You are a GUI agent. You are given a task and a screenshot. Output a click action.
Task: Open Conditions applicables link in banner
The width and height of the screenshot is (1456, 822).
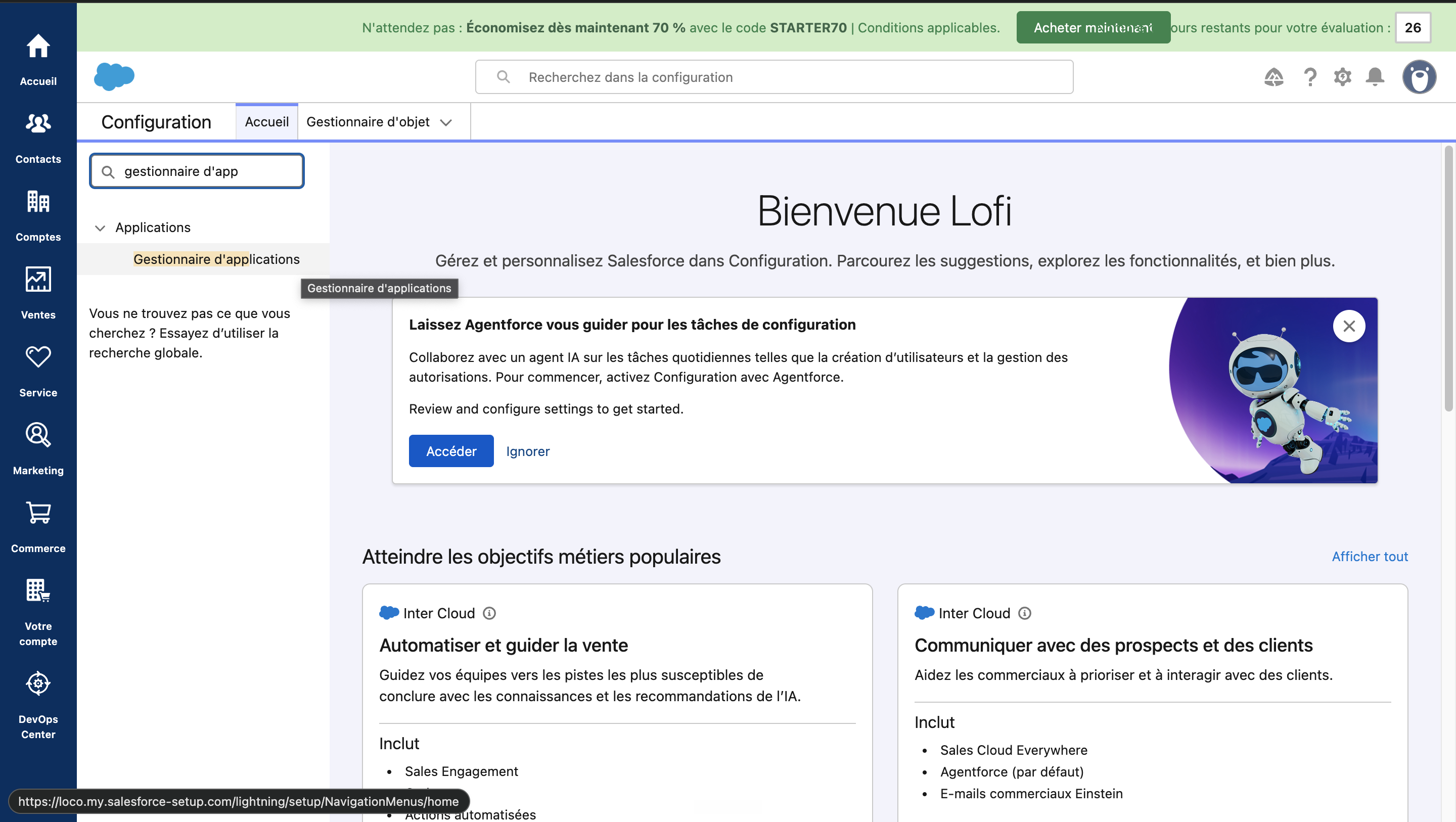tap(928, 27)
